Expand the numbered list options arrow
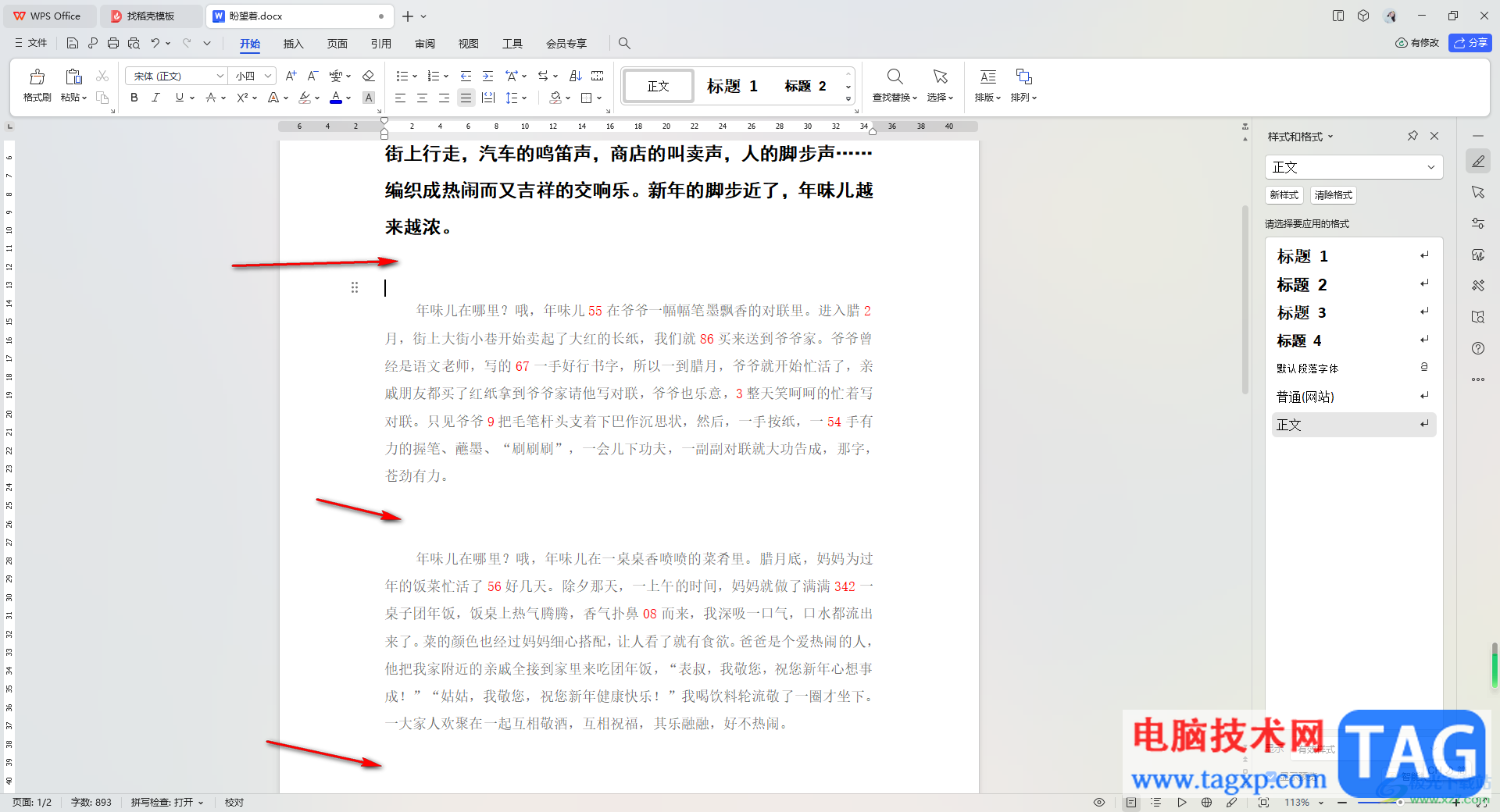Image resolution: width=1500 pixels, height=812 pixels. click(445, 76)
